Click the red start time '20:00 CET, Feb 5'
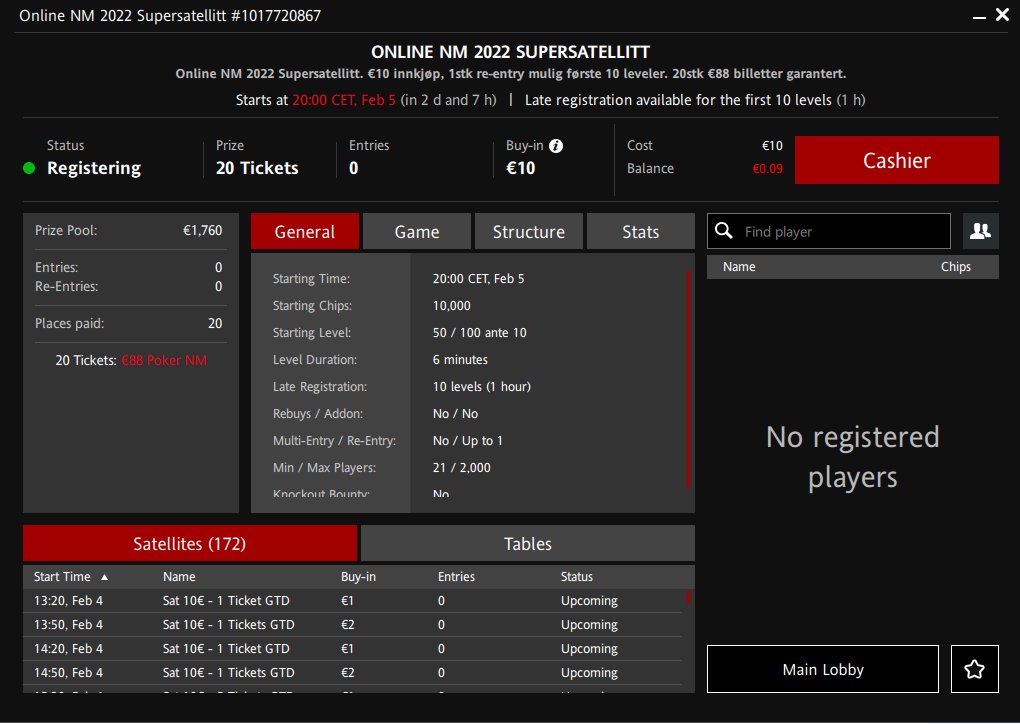Screen dimensions: 1020x724 pyautogui.click(x=343, y=100)
